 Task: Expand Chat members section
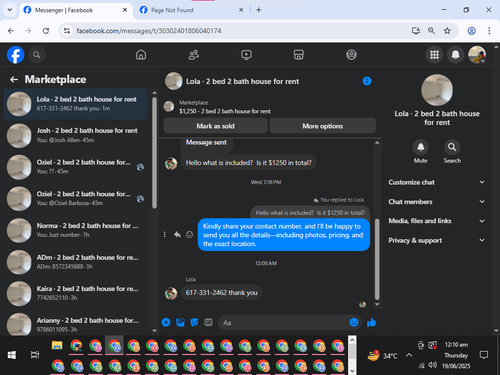[x=437, y=202]
